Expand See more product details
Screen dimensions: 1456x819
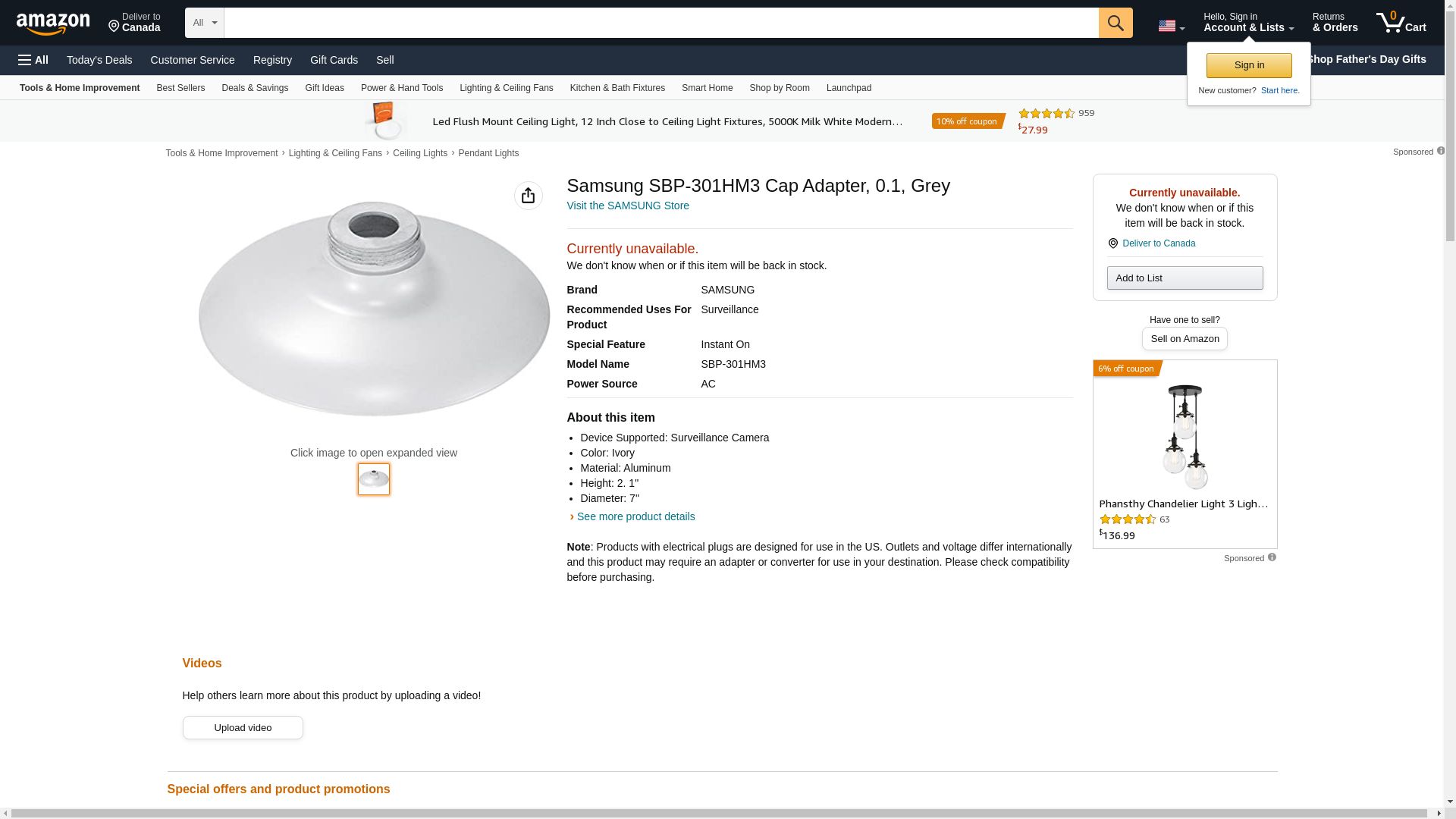coord(635,516)
